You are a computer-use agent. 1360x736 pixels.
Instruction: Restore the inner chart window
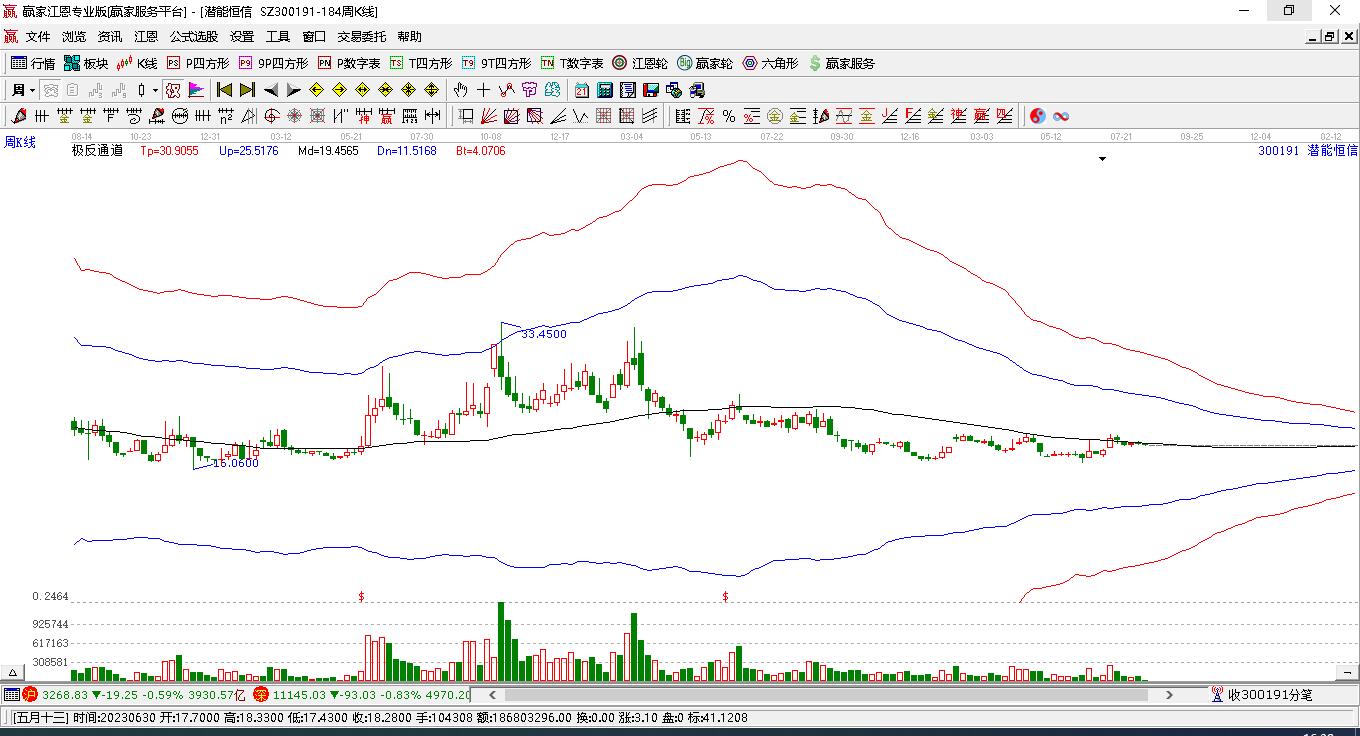1329,37
